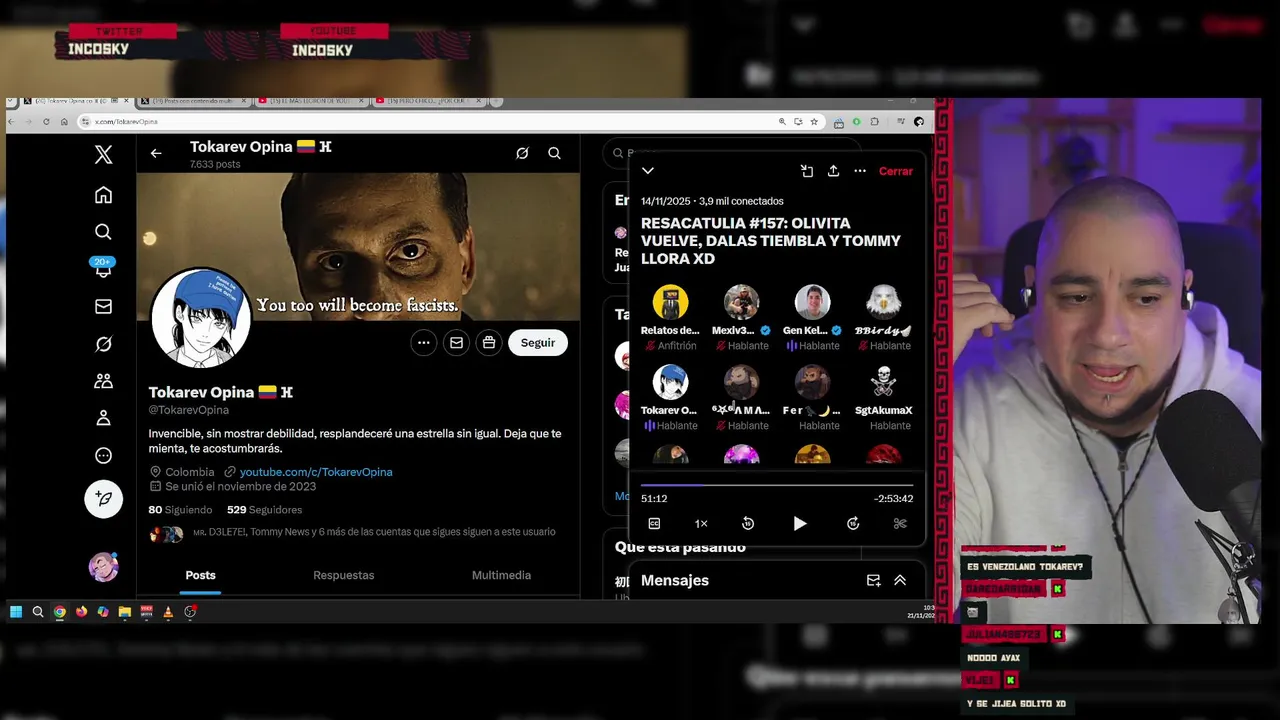Open Grok icon in left sidebar
Screen dimensions: 1280x720
[103, 344]
